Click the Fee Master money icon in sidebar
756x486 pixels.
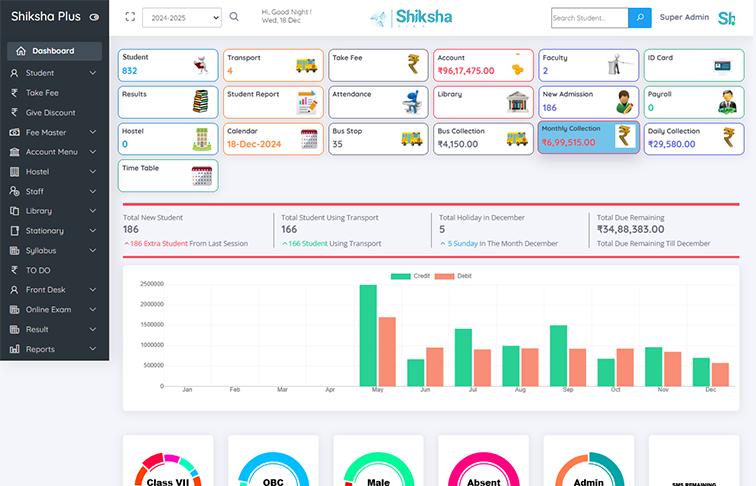coord(14,132)
